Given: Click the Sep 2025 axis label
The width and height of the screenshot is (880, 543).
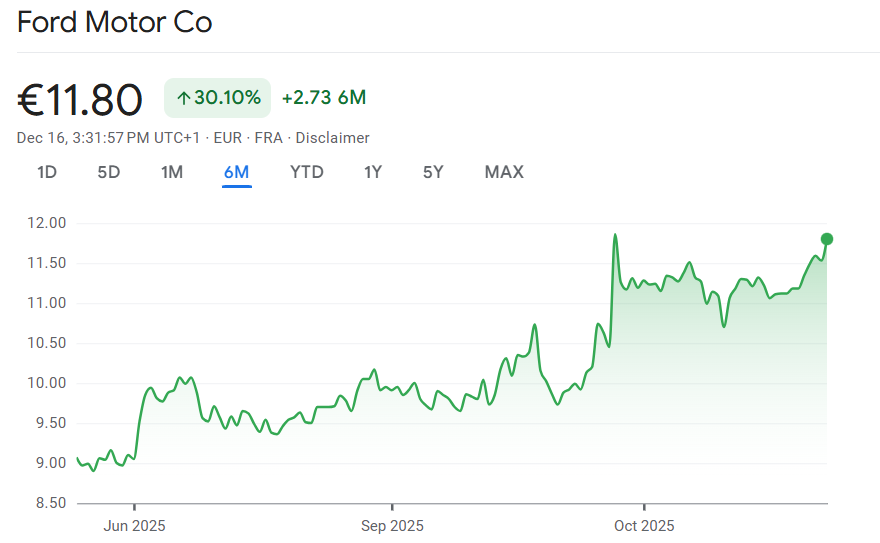Looking at the screenshot, I should 392,525.
